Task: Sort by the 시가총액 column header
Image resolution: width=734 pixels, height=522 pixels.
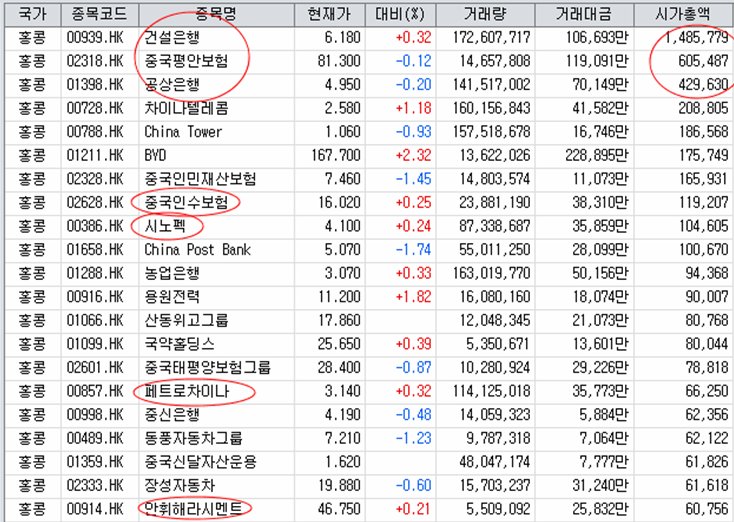Action: coord(683,14)
